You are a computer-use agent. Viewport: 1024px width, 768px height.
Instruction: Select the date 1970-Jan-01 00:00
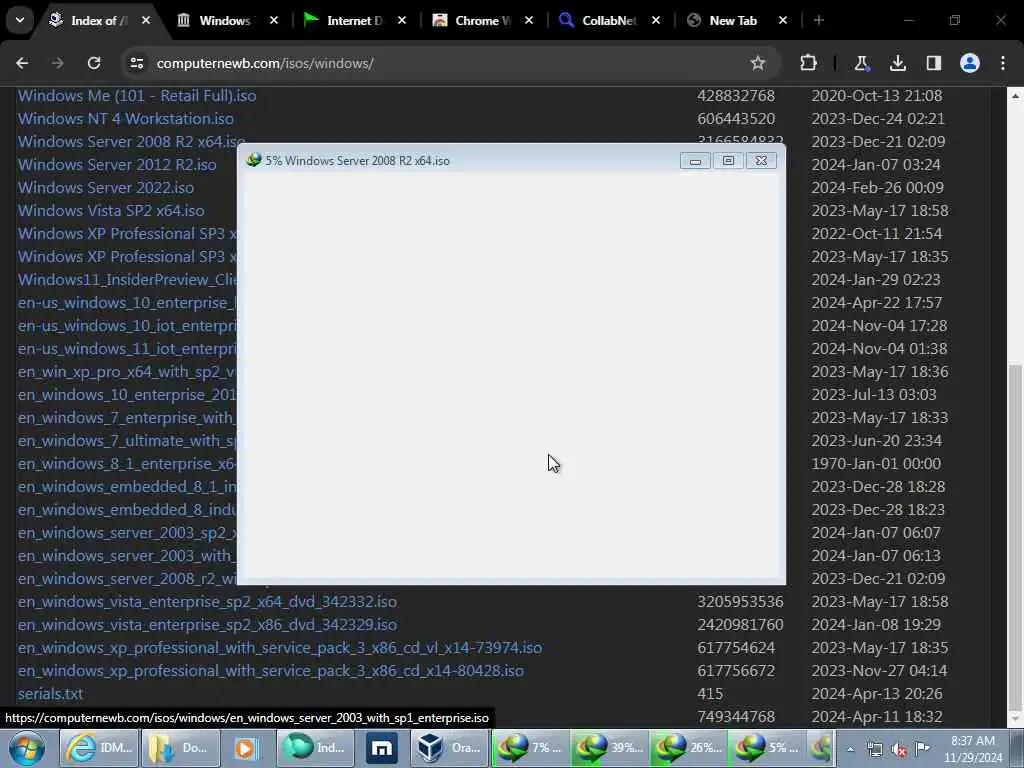(876, 464)
